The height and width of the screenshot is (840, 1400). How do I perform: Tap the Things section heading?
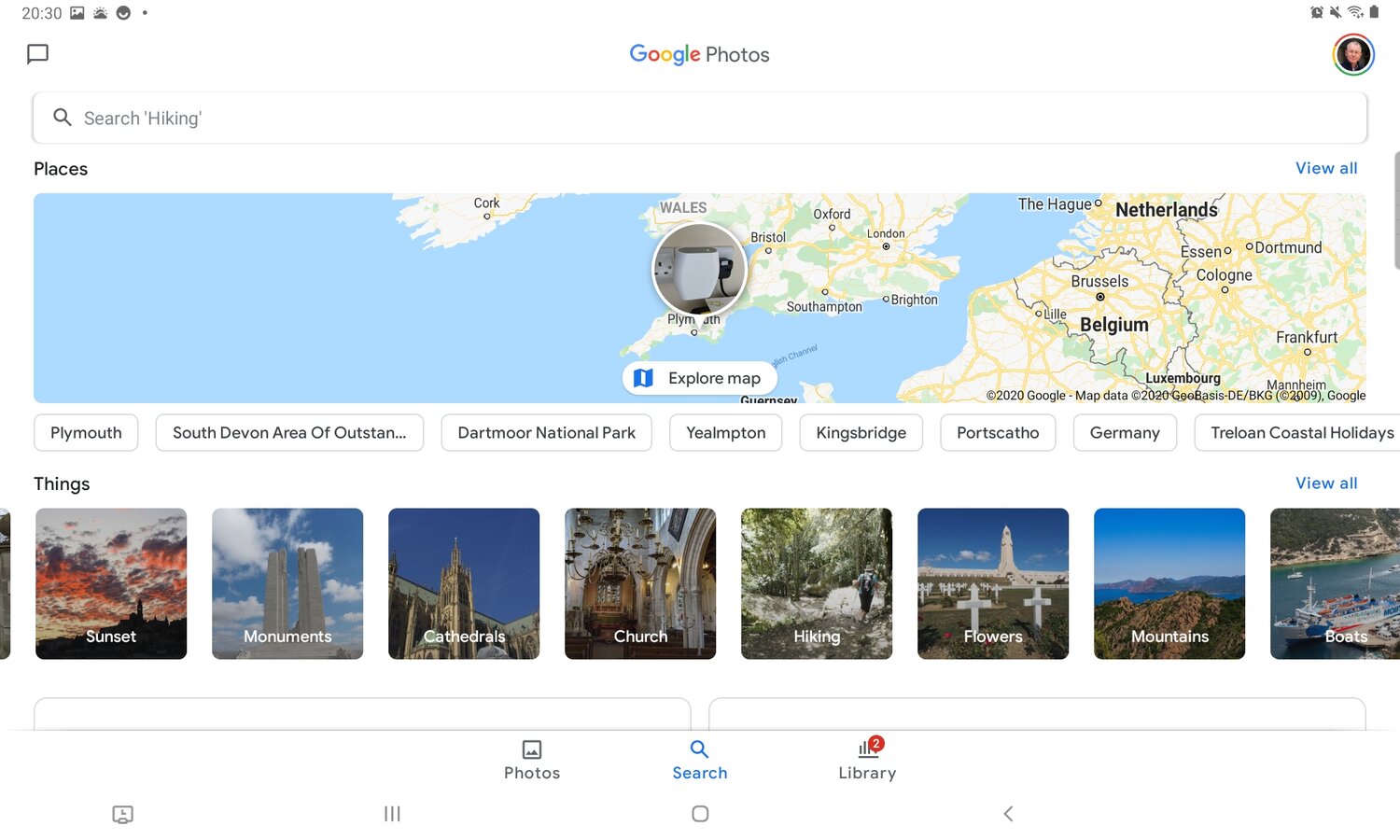pos(62,483)
